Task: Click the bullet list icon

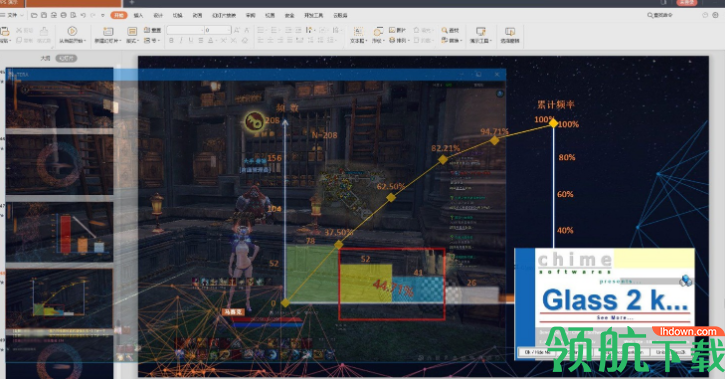Action: pos(261,30)
